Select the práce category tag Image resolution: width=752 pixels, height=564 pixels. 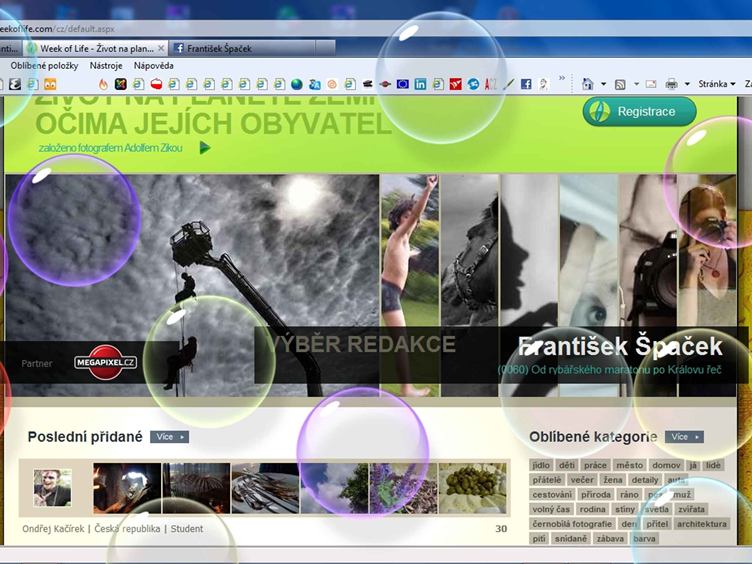point(595,465)
